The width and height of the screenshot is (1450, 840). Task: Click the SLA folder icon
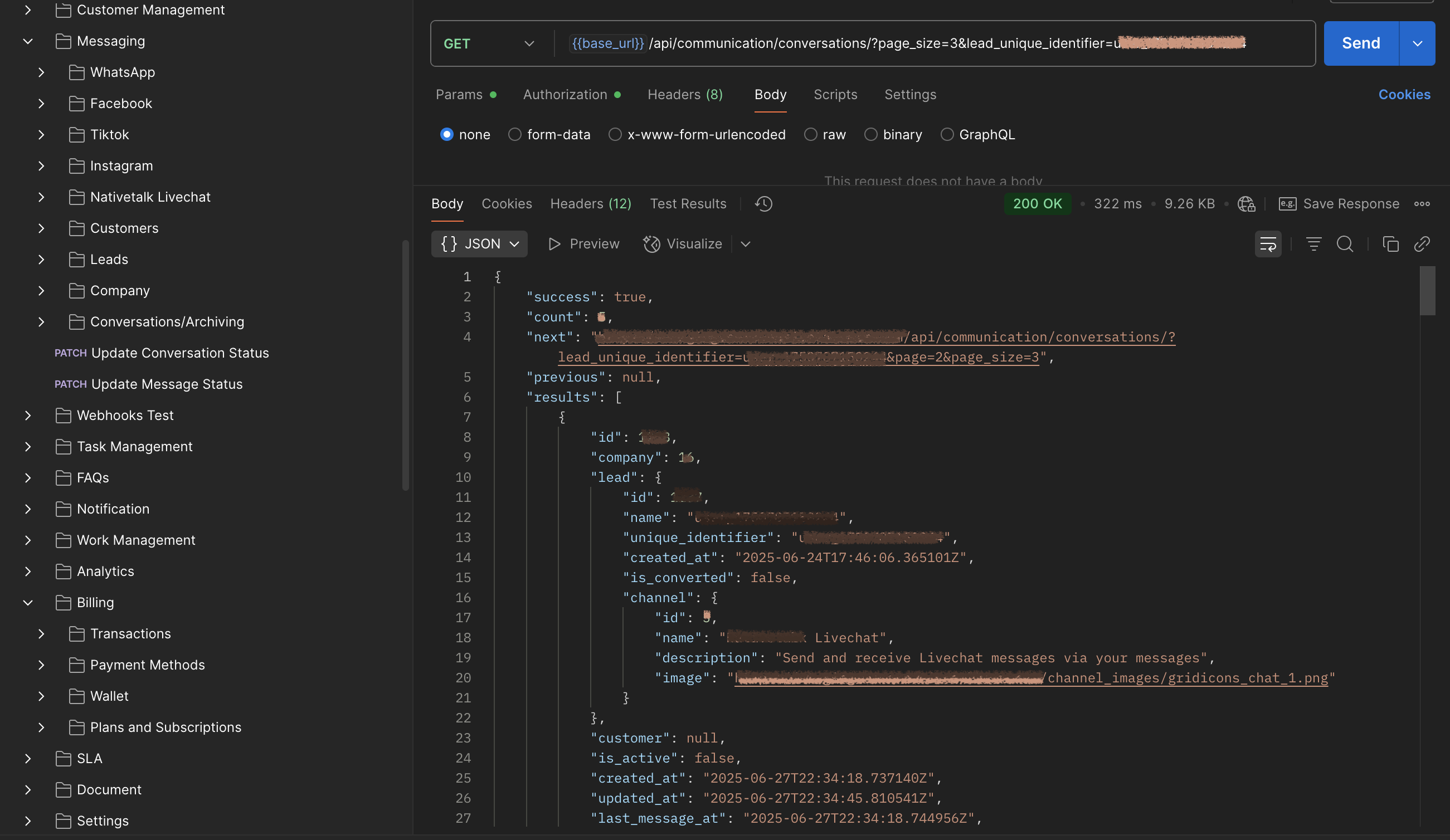coord(64,758)
